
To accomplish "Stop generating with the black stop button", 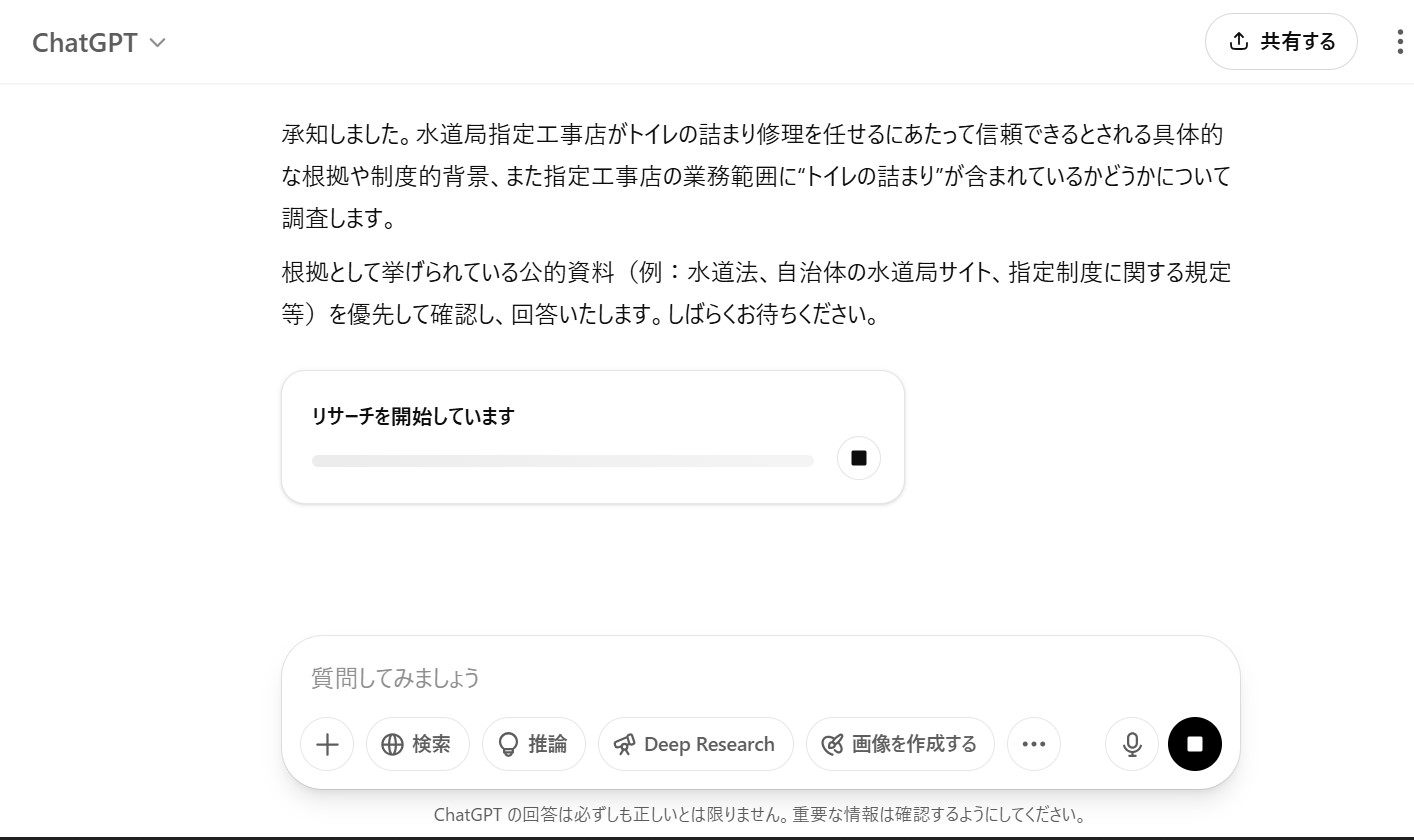I will [x=1195, y=744].
